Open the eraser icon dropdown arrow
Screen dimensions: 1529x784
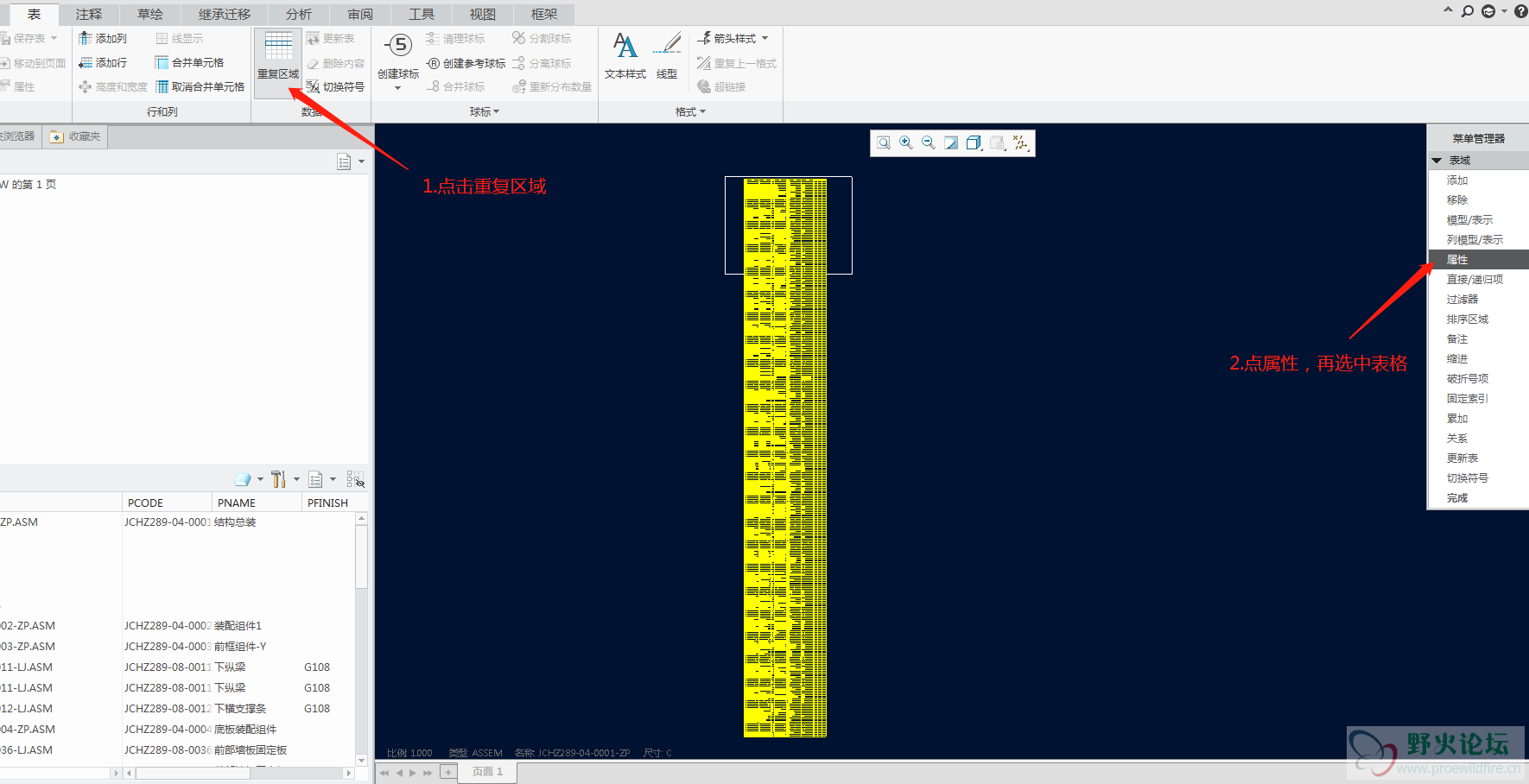click(260, 479)
